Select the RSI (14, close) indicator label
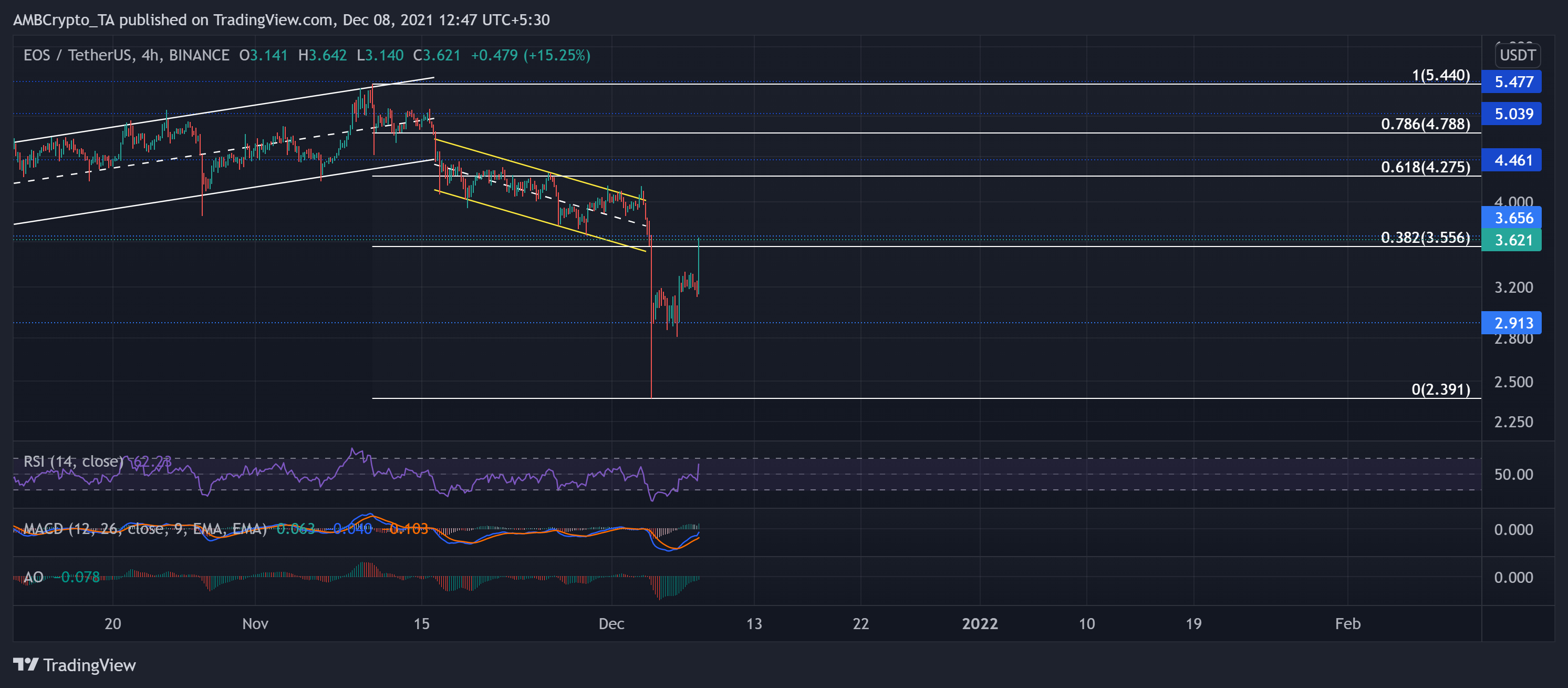The height and width of the screenshot is (688, 1568). coord(73,461)
